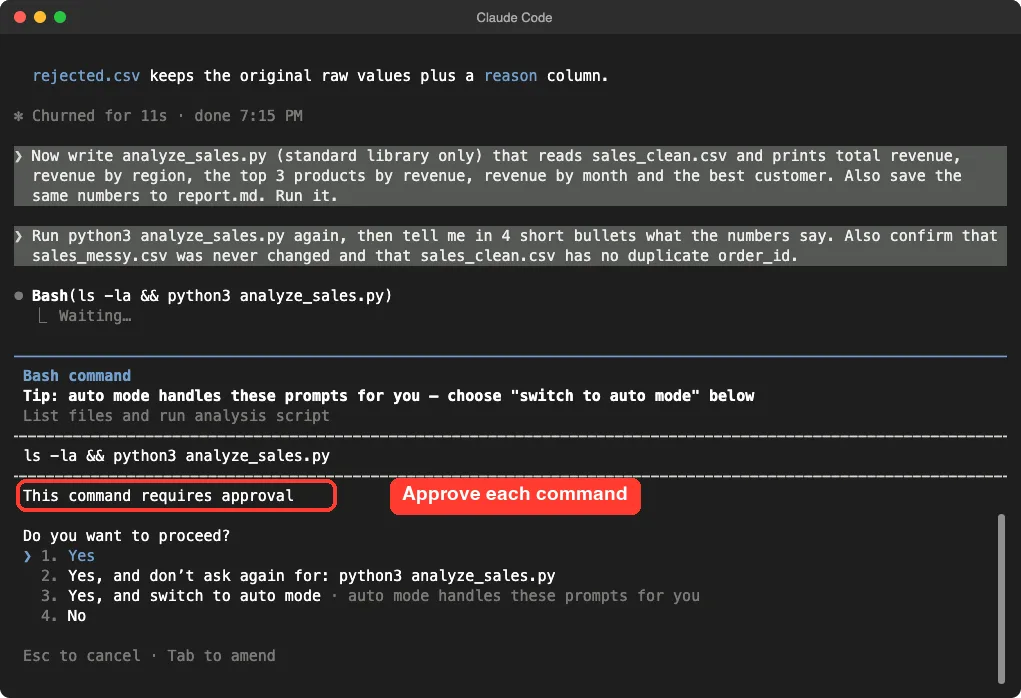
Task: Click the prompt starting 'Now write analyze_sales.py'
Action: coord(510,176)
